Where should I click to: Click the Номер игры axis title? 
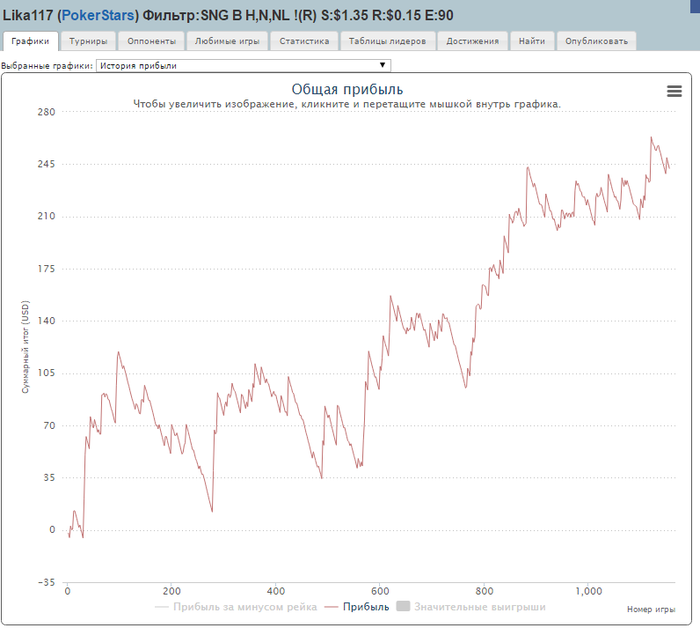pyautogui.click(x=651, y=609)
